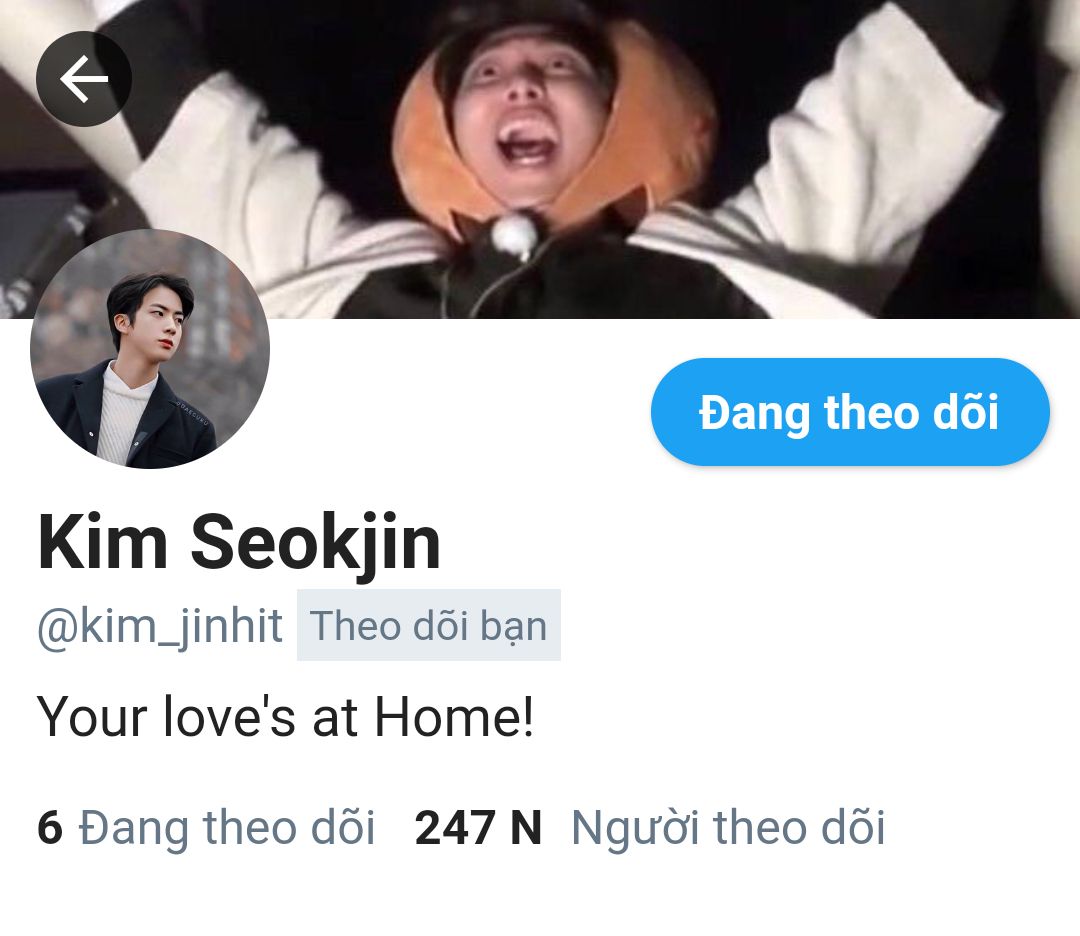Click the Theo dõi bạn badge

[428, 625]
